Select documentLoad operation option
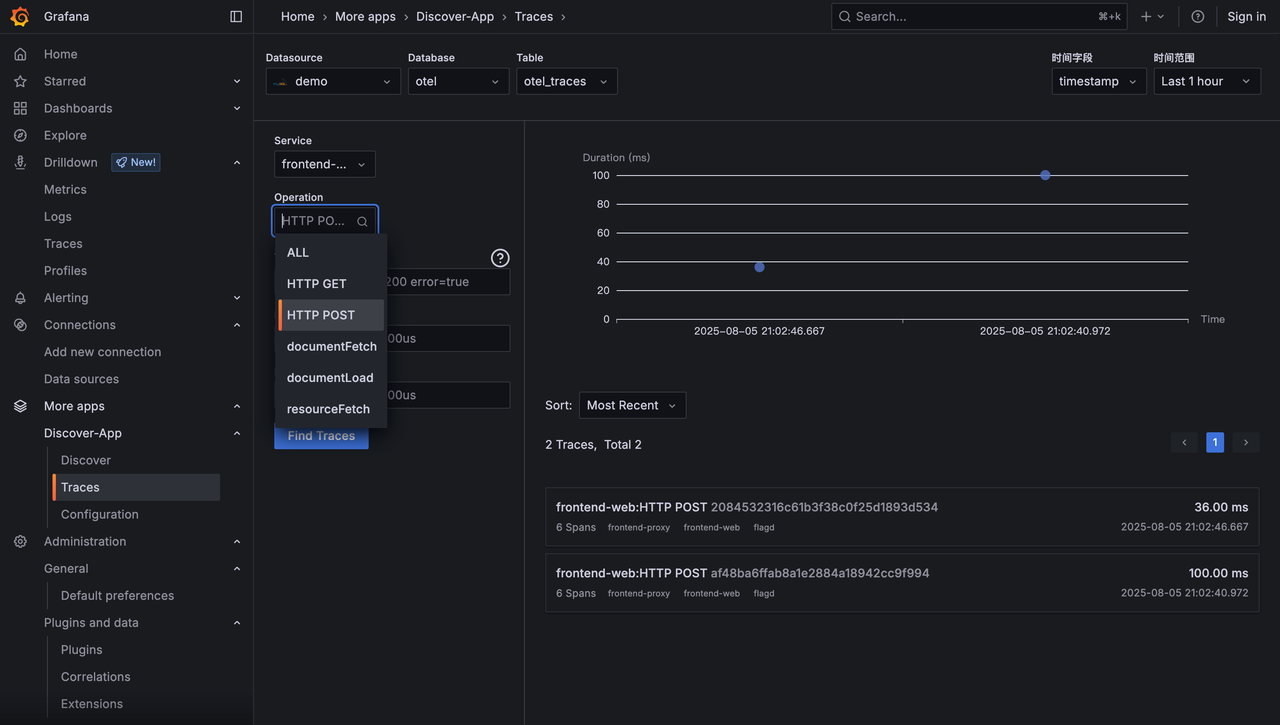The height and width of the screenshot is (725, 1280). pyautogui.click(x=331, y=378)
